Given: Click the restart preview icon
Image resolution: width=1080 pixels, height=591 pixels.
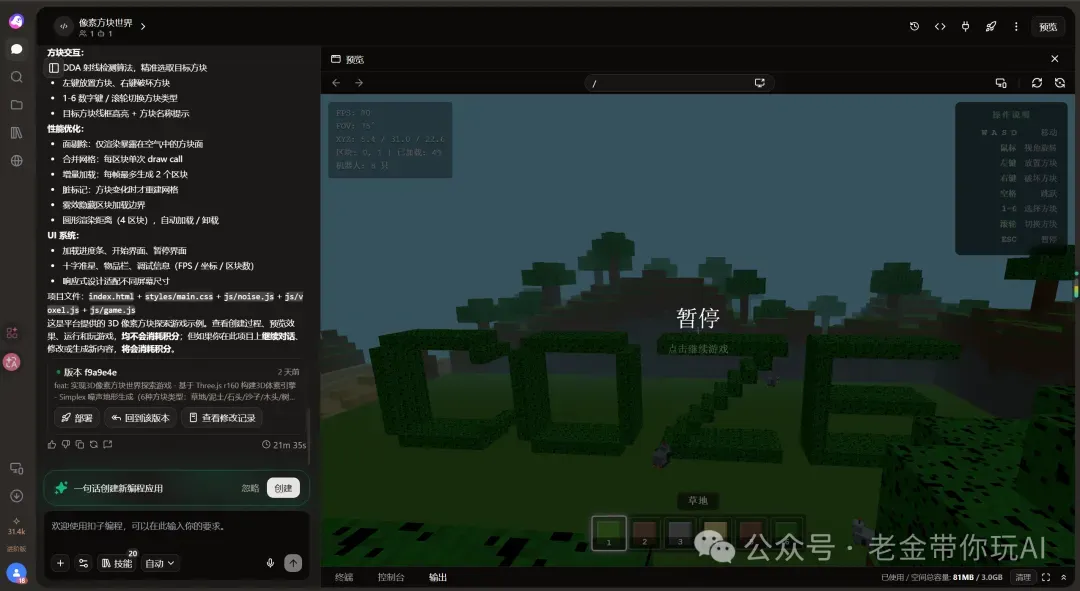Looking at the screenshot, I should pyautogui.click(x=1060, y=83).
